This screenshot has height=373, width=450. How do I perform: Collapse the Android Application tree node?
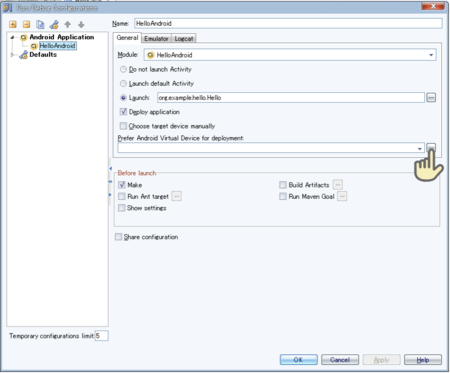tap(12, 37)
